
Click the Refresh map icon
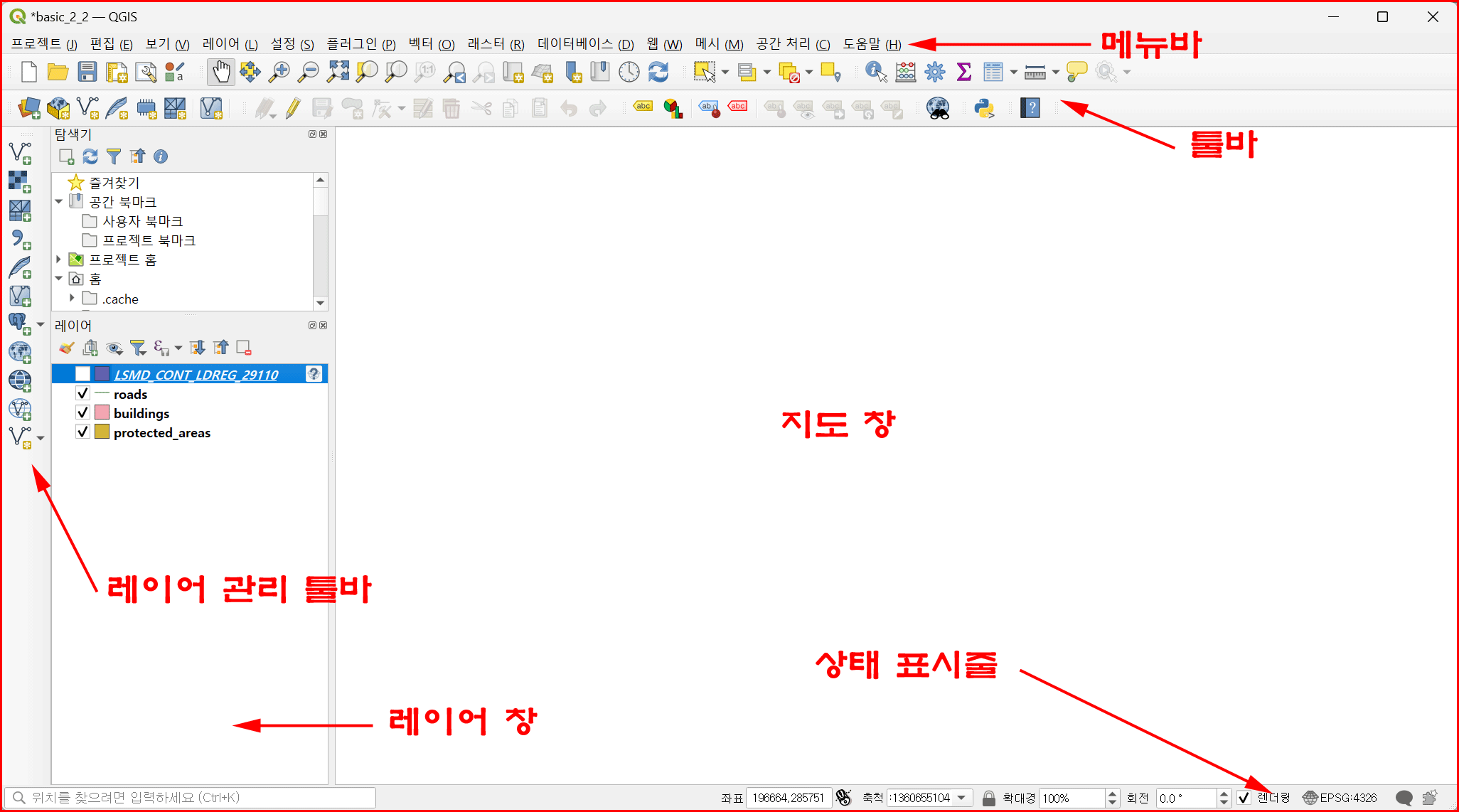(658, 72)
